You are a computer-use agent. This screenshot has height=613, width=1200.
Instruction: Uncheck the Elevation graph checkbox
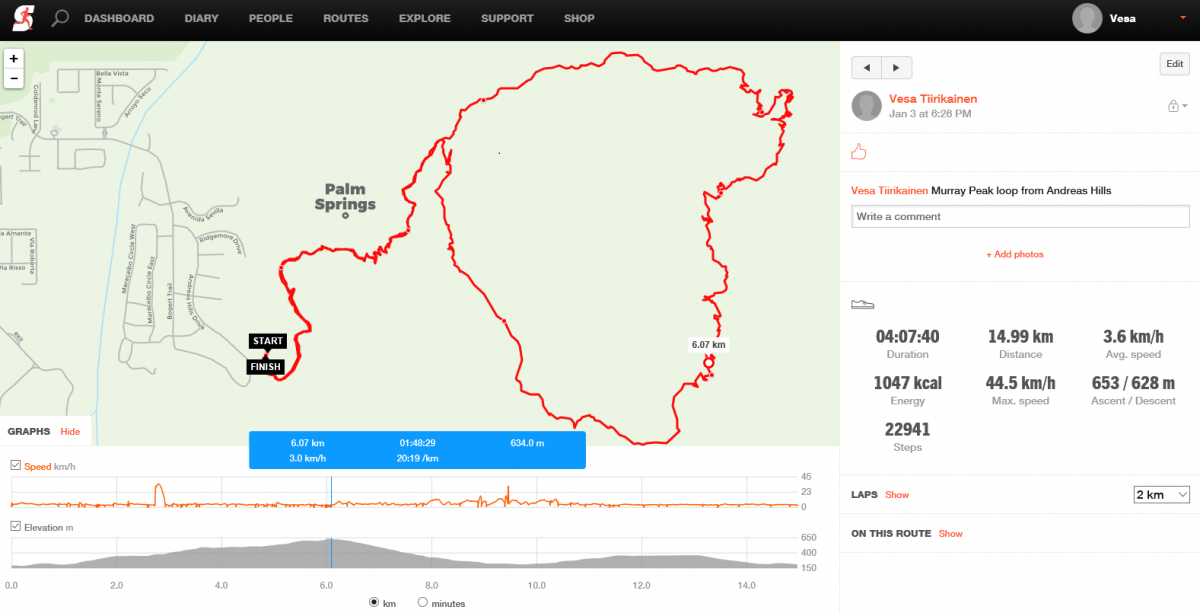click(x=15, y=527)
